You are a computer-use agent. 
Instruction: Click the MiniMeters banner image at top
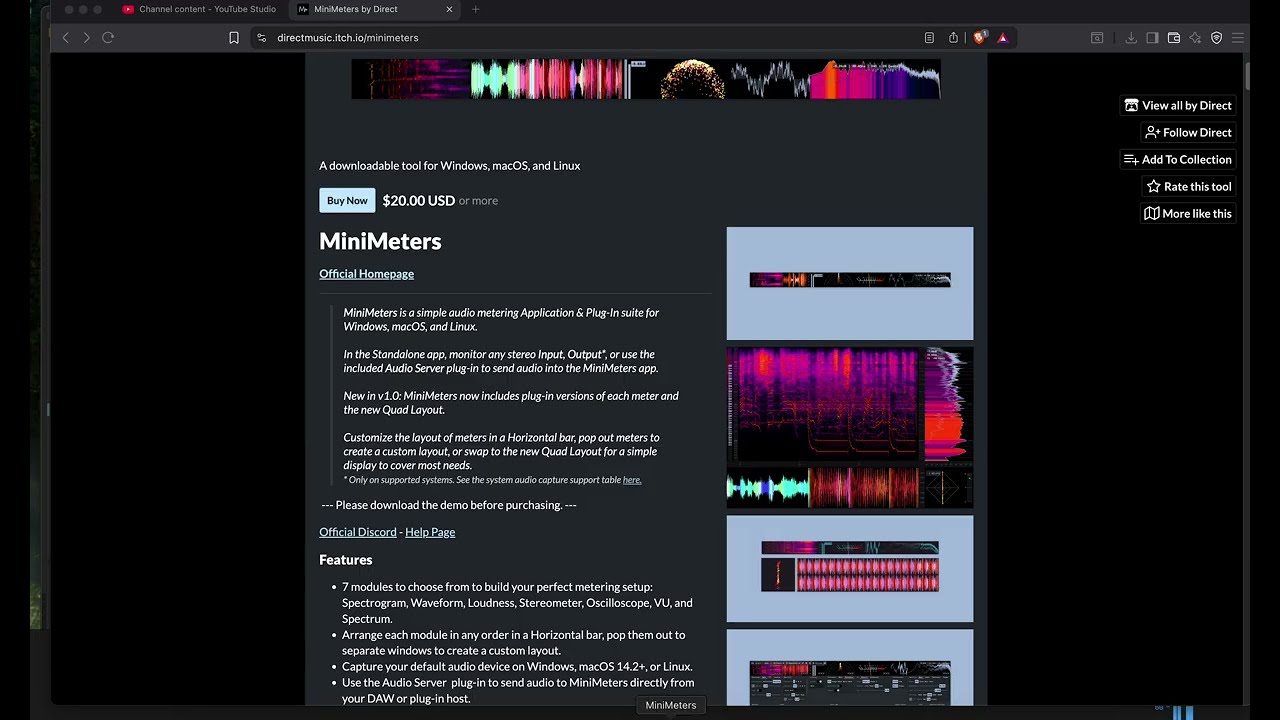[x=646, y=79]
